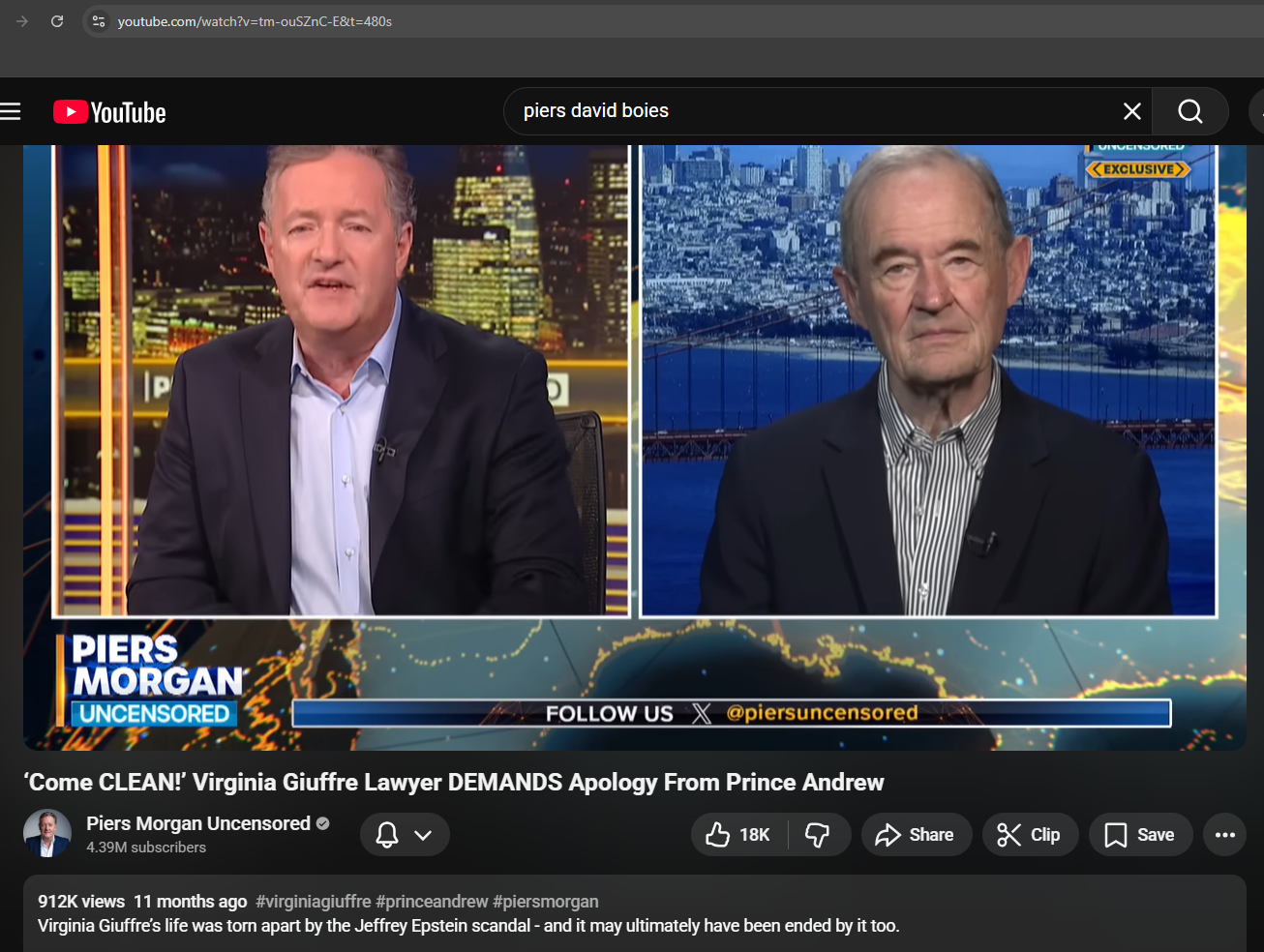Expand the video description text
The image size is (1264, 952).
(x=619, y=926)
